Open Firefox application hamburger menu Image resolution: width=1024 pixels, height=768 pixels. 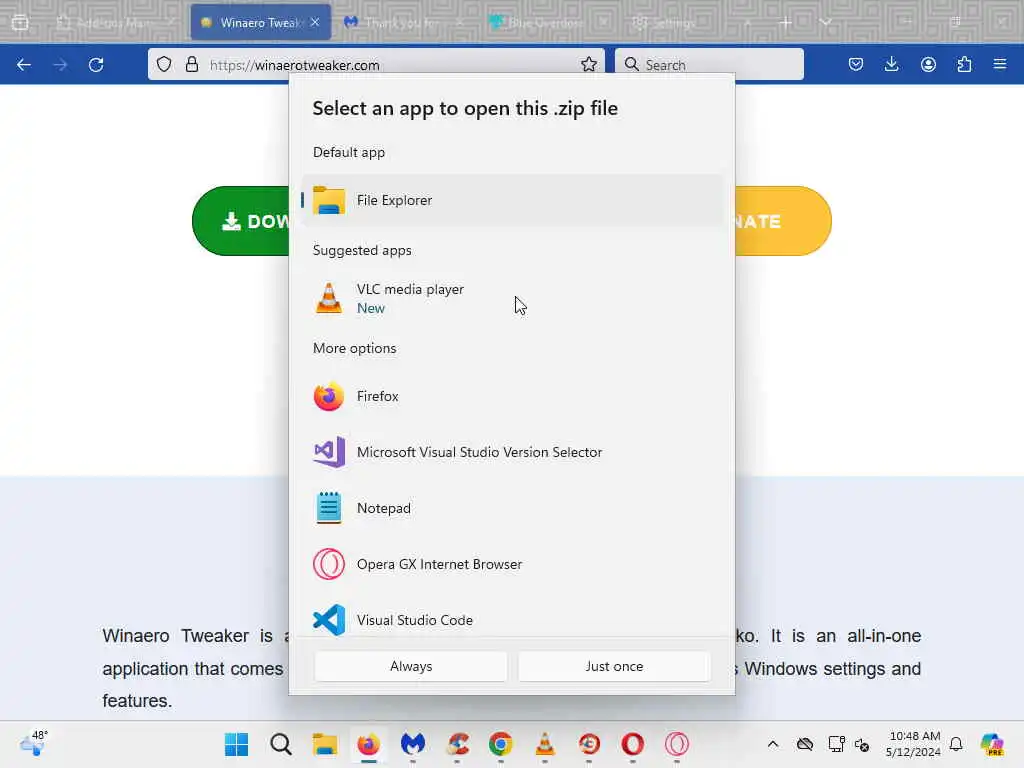point(1000,64)
